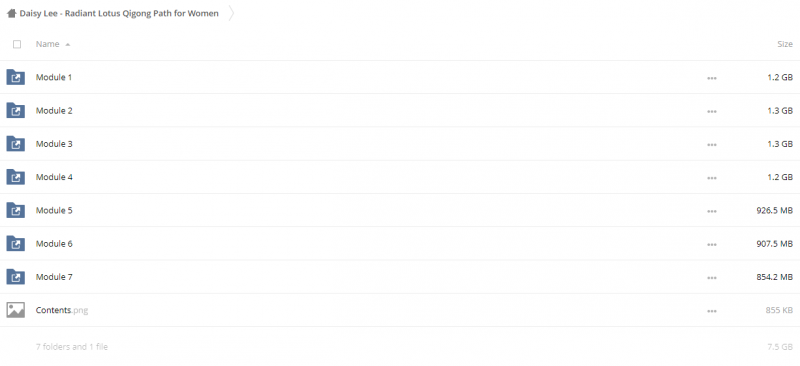Screen dimensions: 800x366
Task: Click the home icon in breadcrumb
Action: 11,13
